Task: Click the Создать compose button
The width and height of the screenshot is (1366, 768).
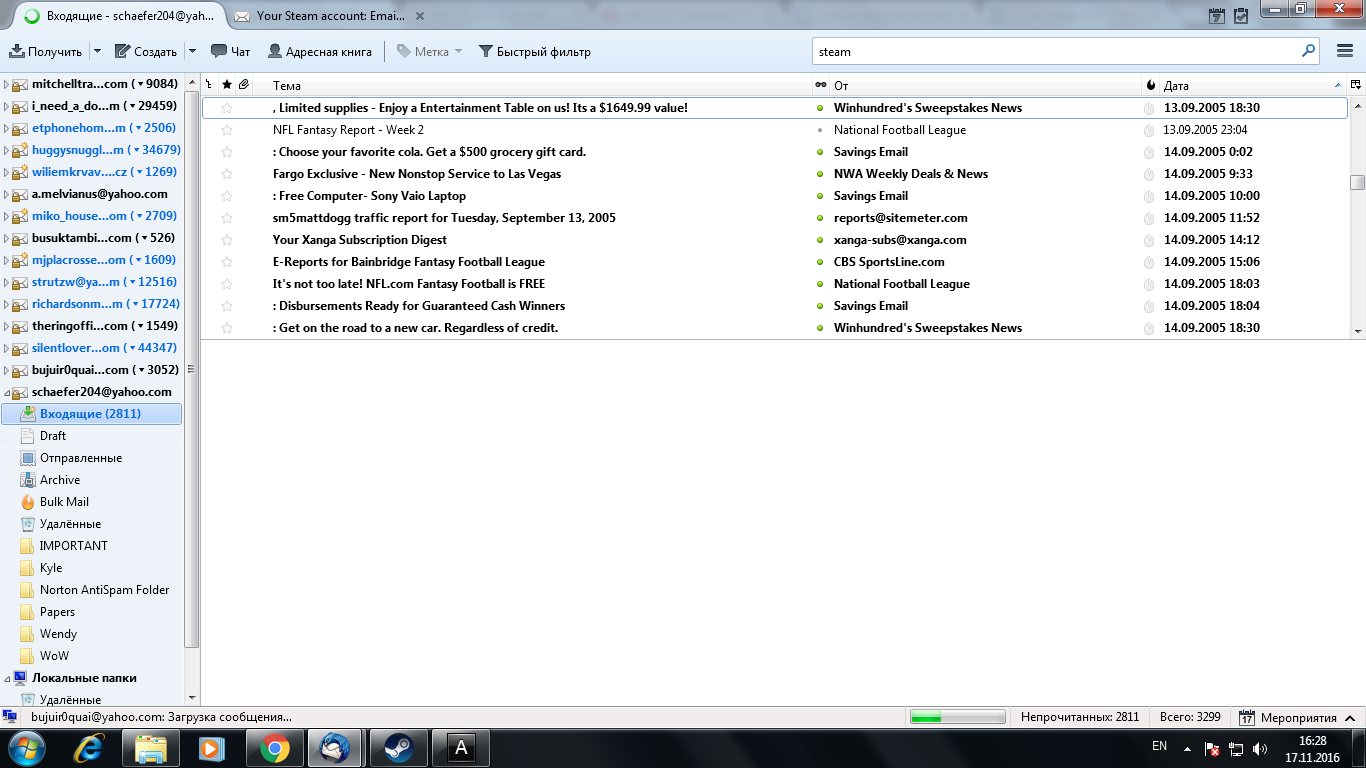Action: tap(146, 51)
